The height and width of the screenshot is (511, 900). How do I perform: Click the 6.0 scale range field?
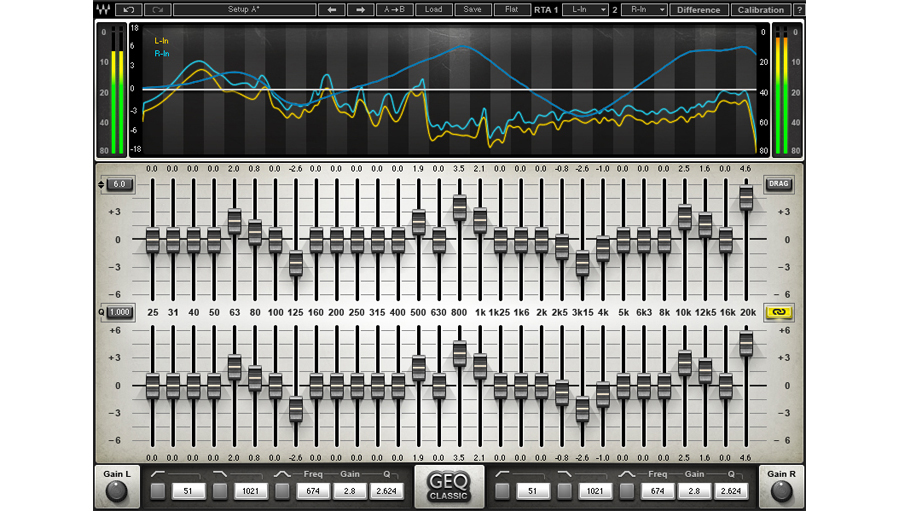click(119, 184)
